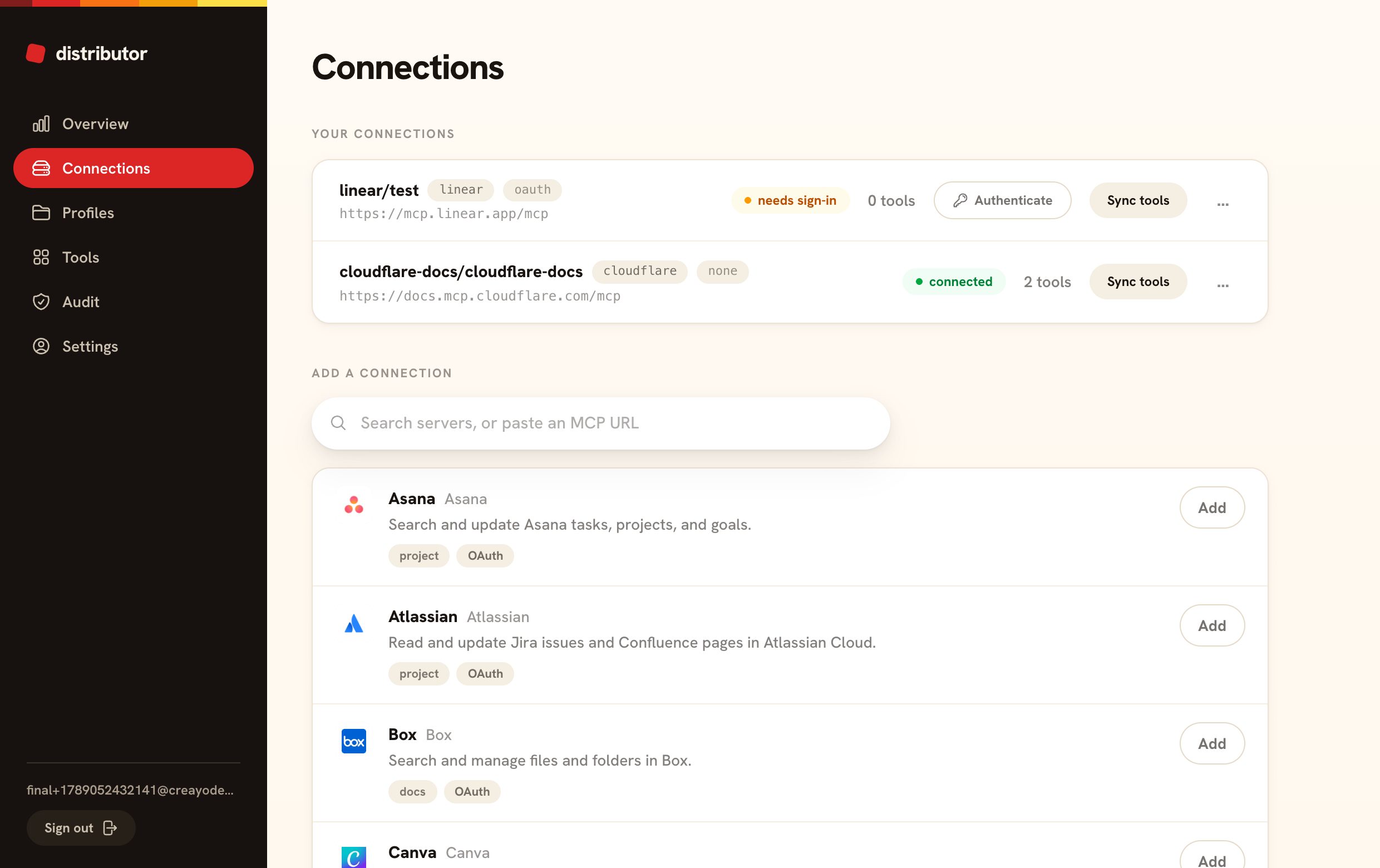Viewport: 1380px width, 868px height.
Task: Add the Box connection
Action: click(x=1211, y=744)
